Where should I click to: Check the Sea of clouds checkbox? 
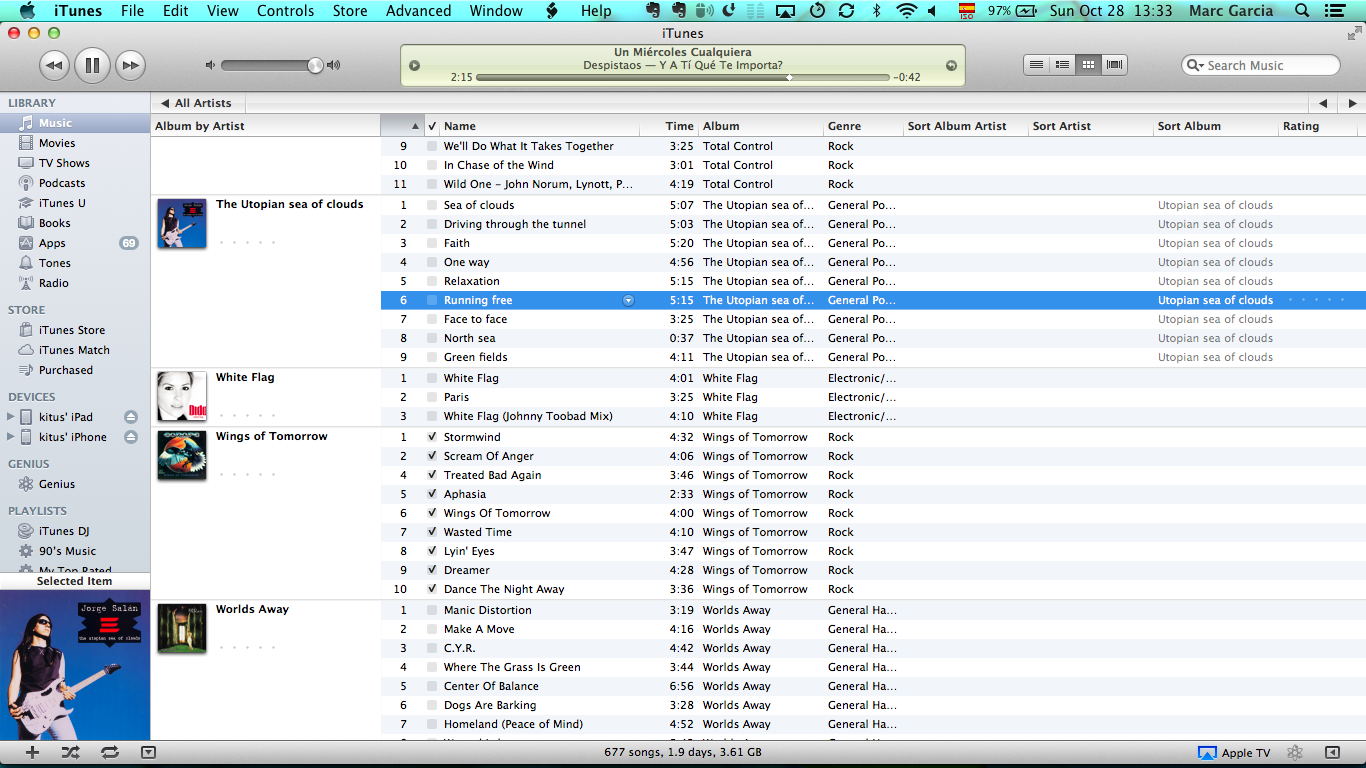pos(432,205)
